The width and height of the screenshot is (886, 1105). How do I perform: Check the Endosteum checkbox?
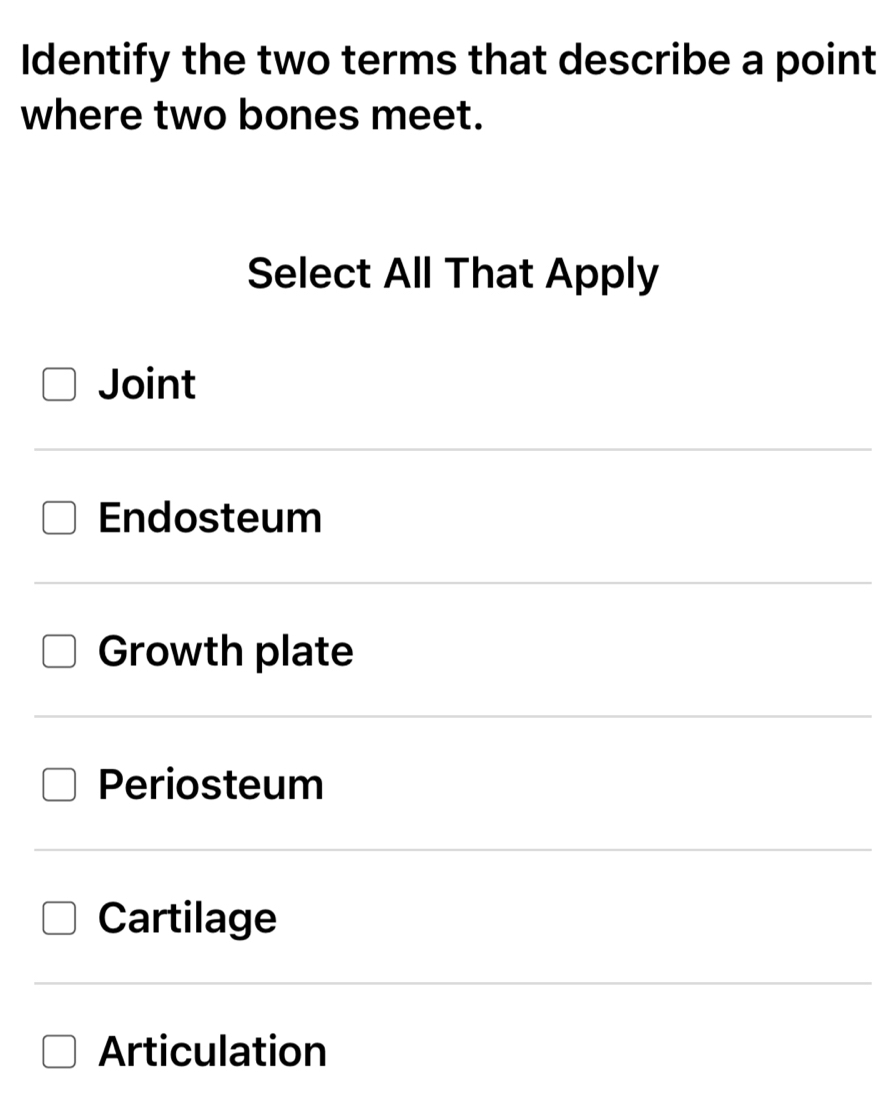click(58, 518)
